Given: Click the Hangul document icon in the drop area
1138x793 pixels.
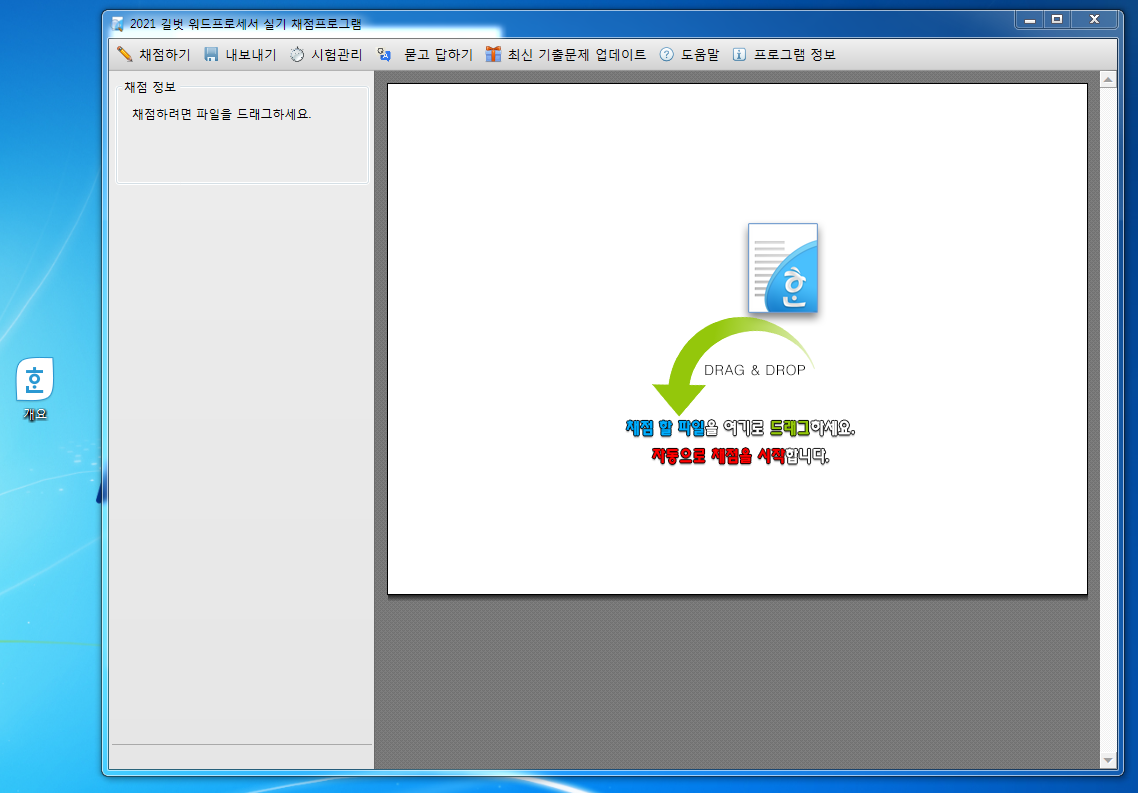Looking at the screenshot, I should [x=783, y=268].
